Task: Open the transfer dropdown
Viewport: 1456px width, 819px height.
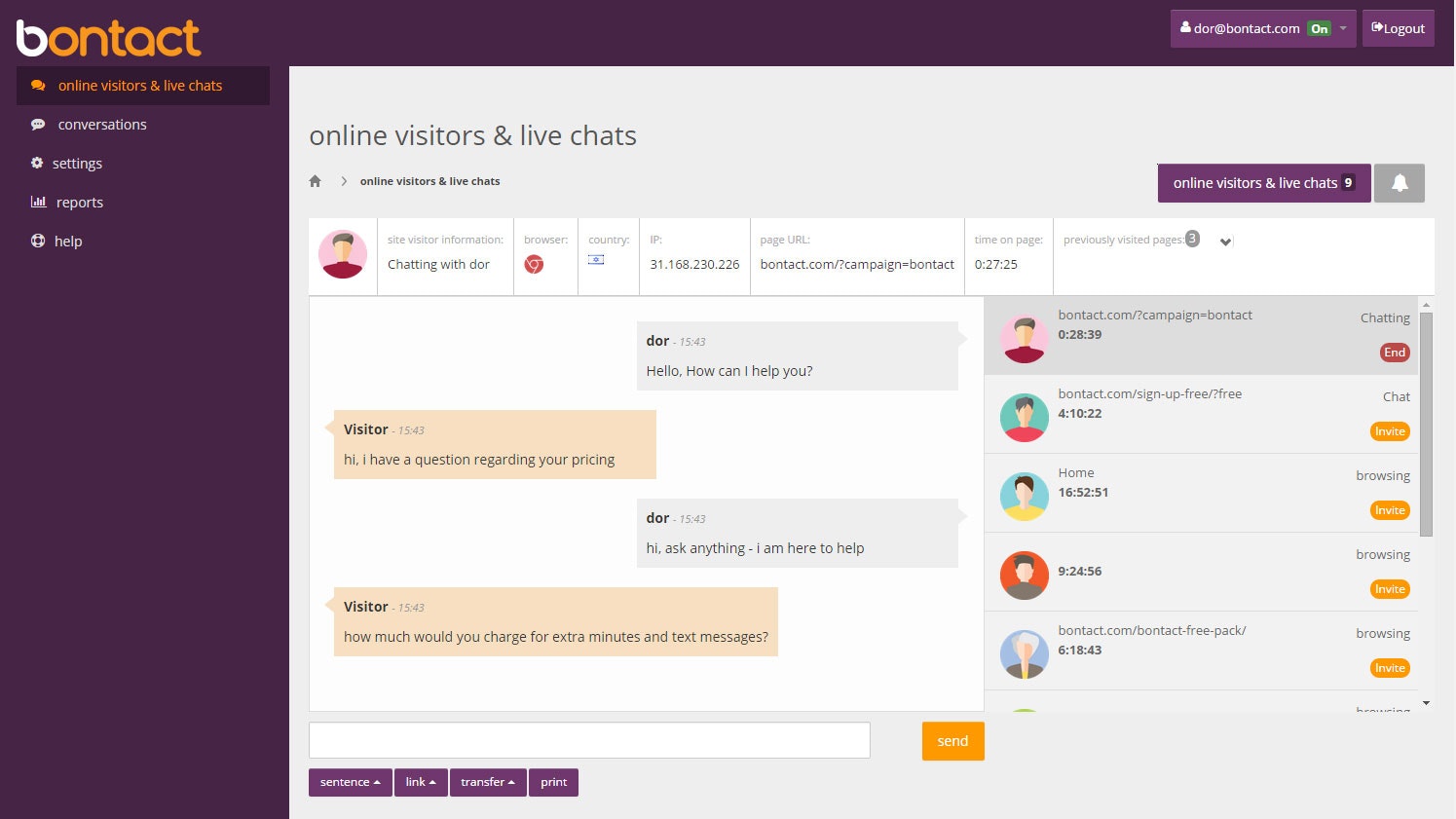Action: tap(488, 782)
